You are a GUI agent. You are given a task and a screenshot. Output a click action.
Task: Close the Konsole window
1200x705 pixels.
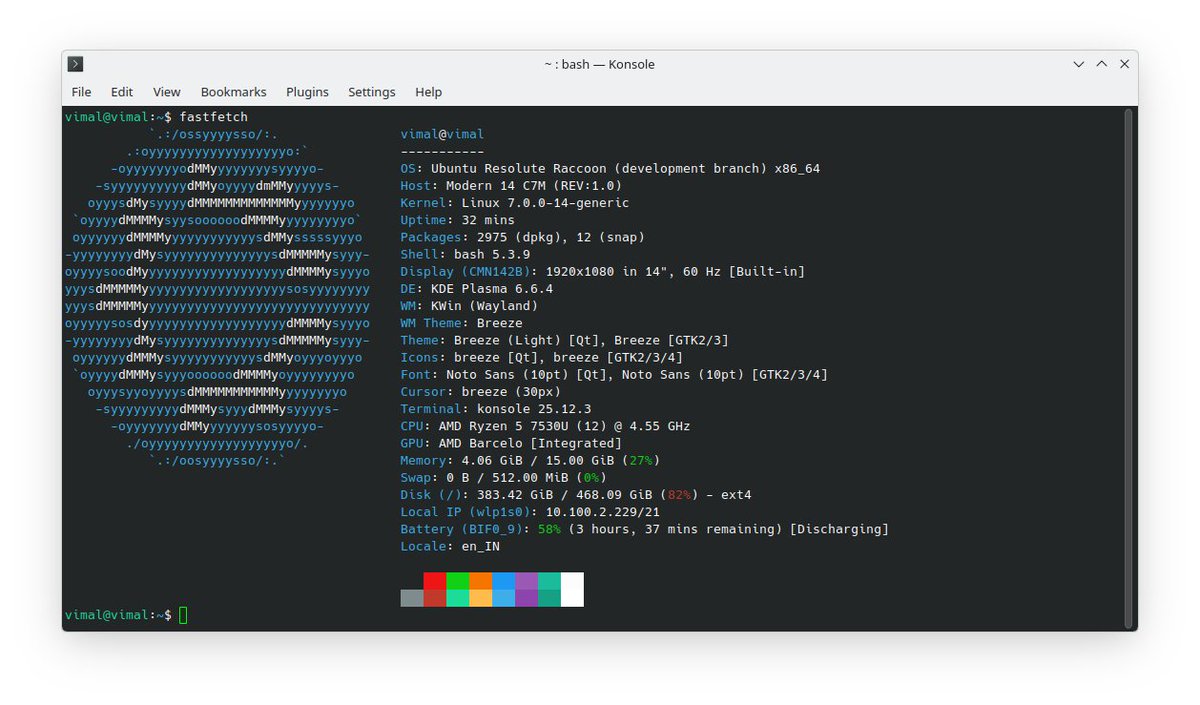click(x=1125, y=64)
